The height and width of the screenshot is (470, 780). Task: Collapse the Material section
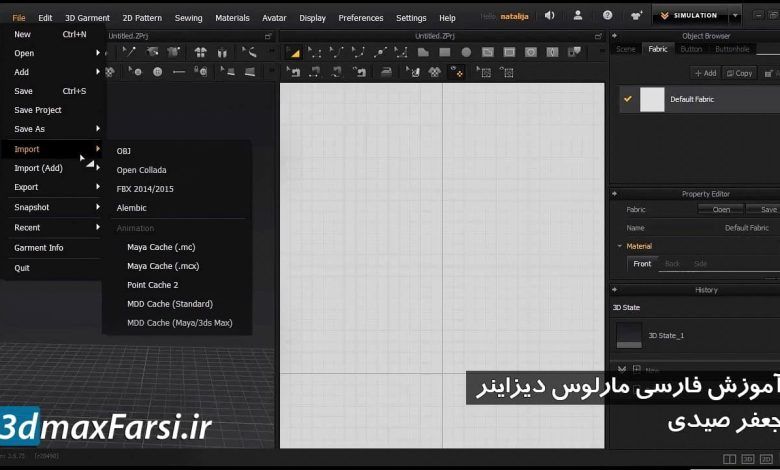620,246
